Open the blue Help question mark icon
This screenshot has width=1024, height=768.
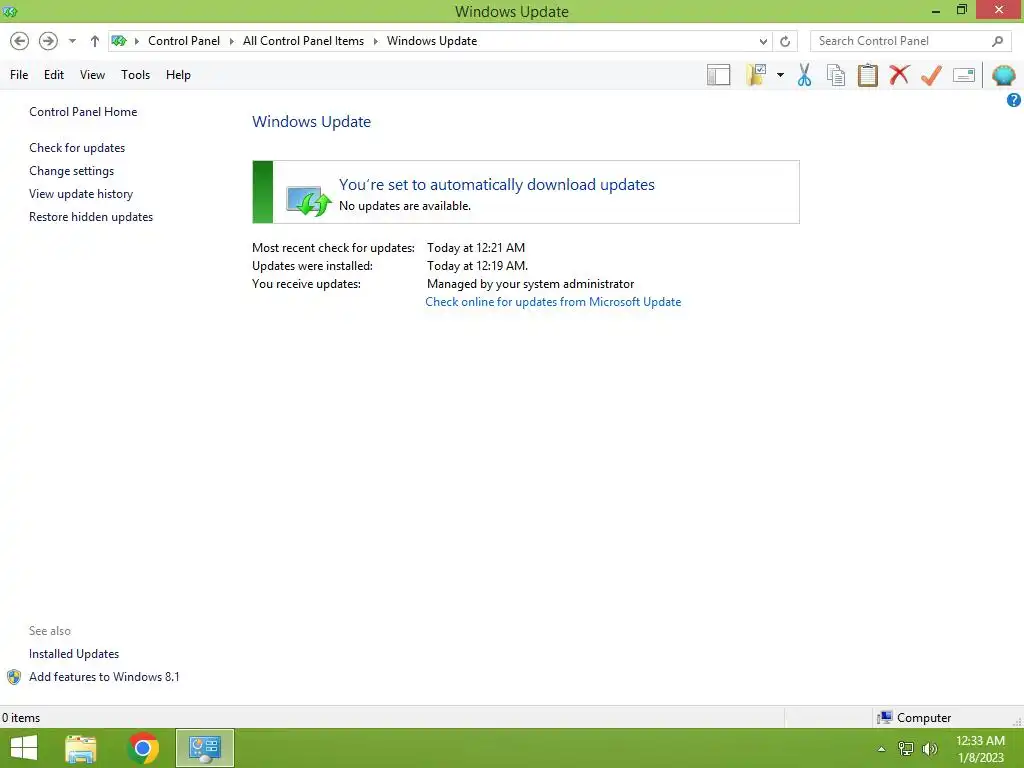pyautogui.click(x=1014, y=100)
